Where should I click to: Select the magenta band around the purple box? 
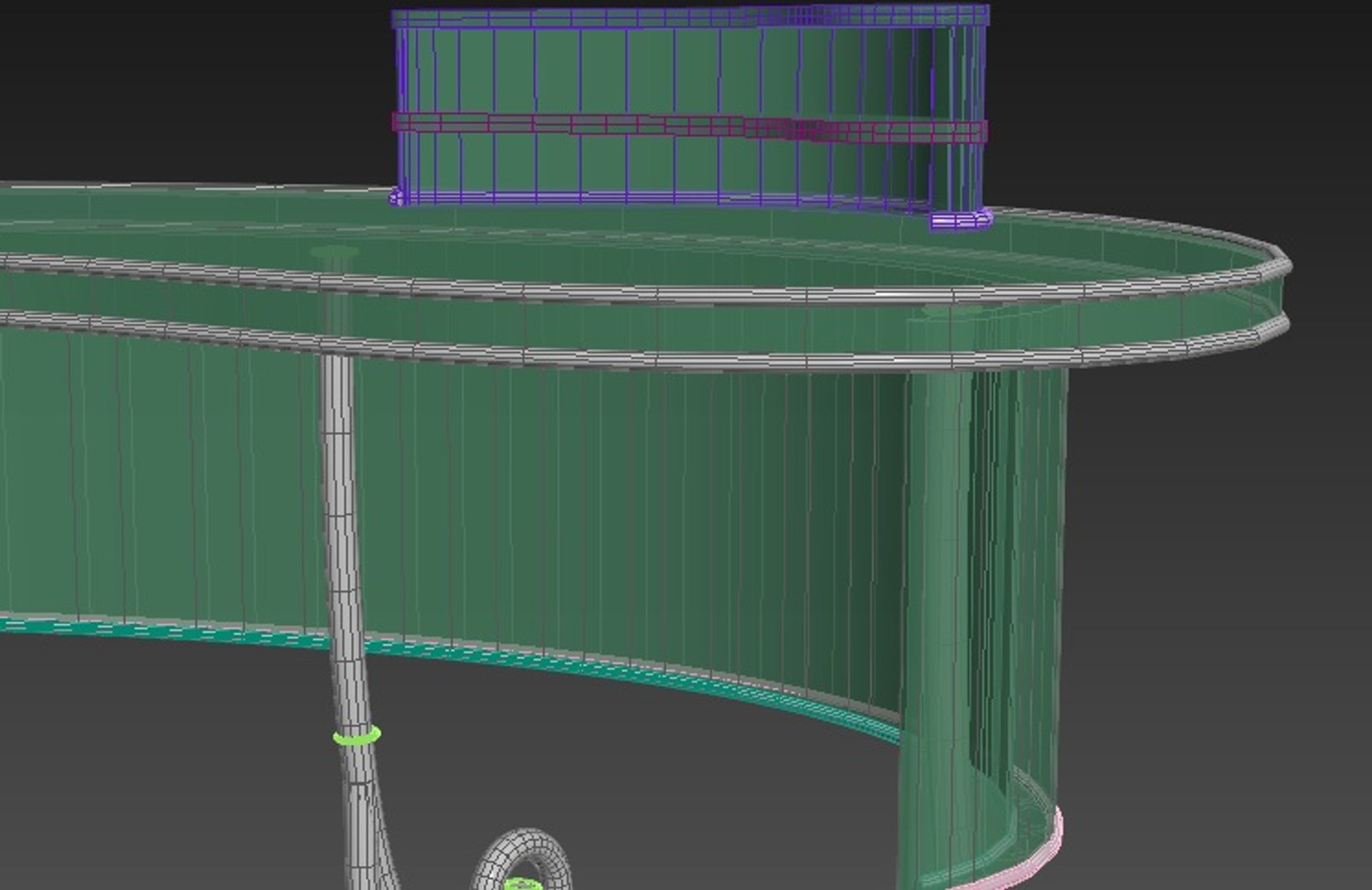pos(691,128)
